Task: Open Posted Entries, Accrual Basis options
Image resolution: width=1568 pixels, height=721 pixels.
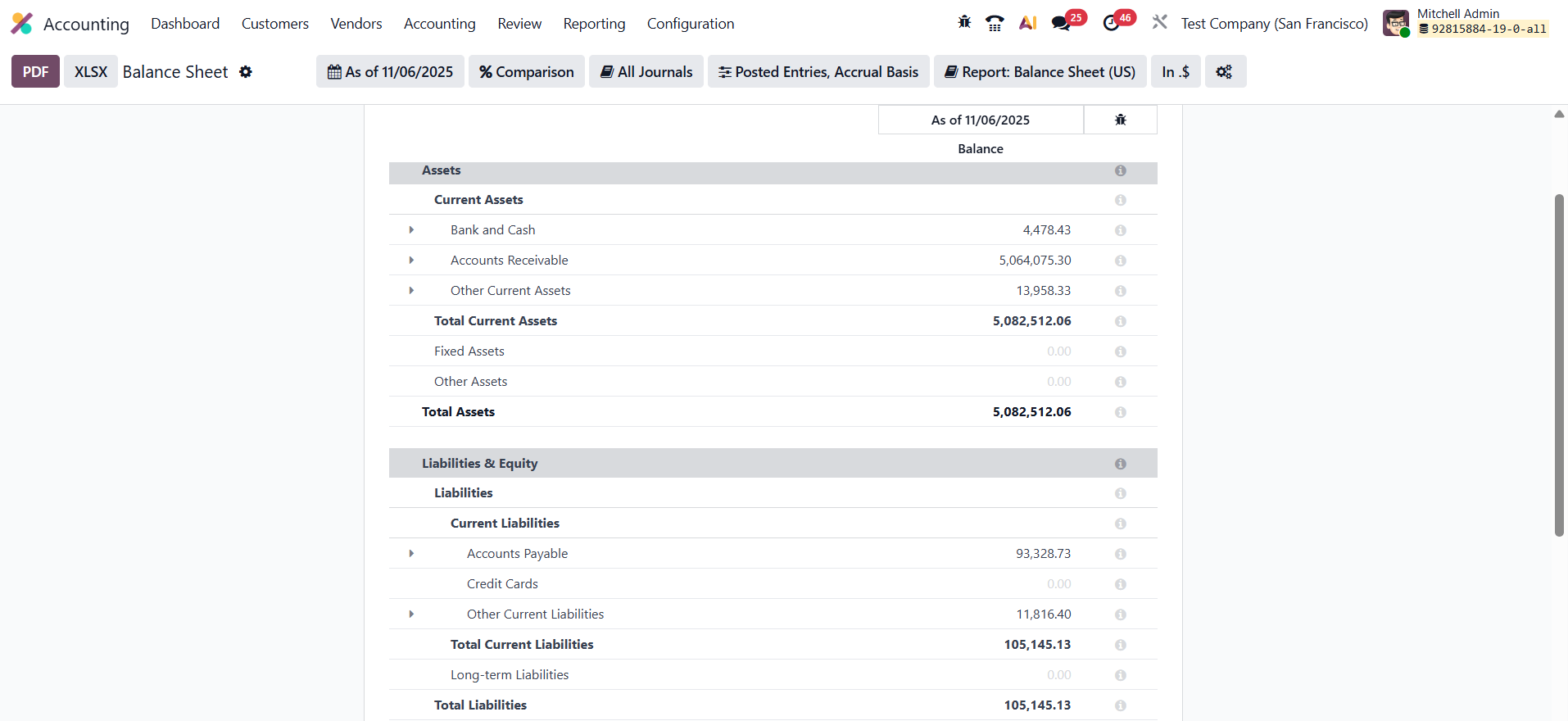Action: 818,72
